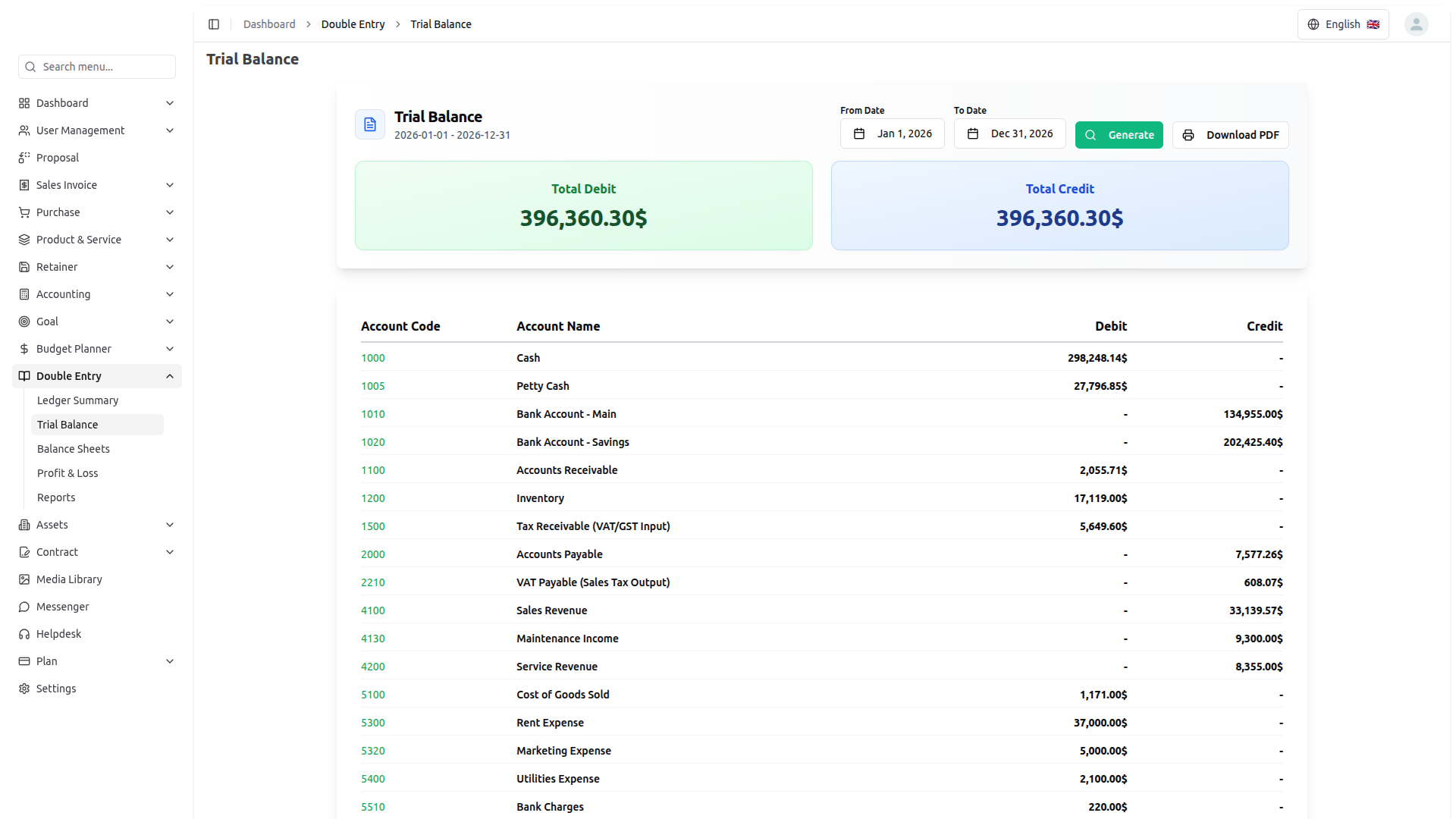Collapse the Double Entry menu

tap(170, 376)
